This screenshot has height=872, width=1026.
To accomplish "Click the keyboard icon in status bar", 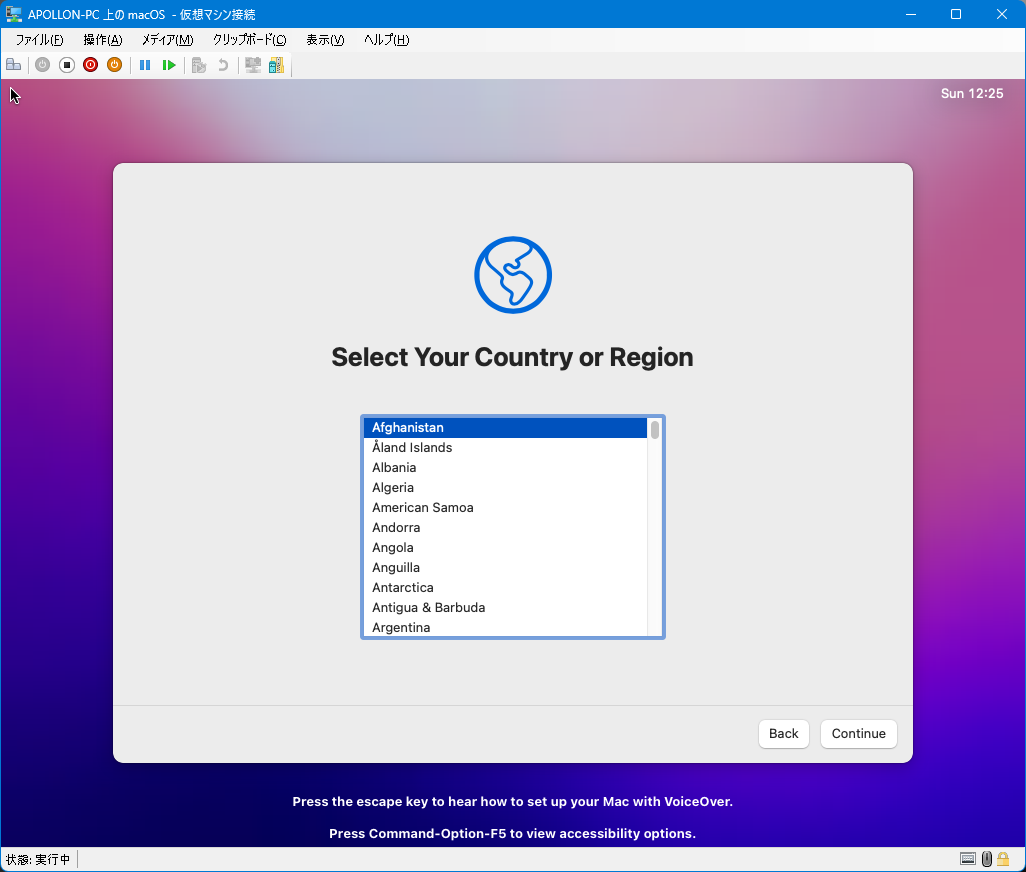I will pos(968,859).
